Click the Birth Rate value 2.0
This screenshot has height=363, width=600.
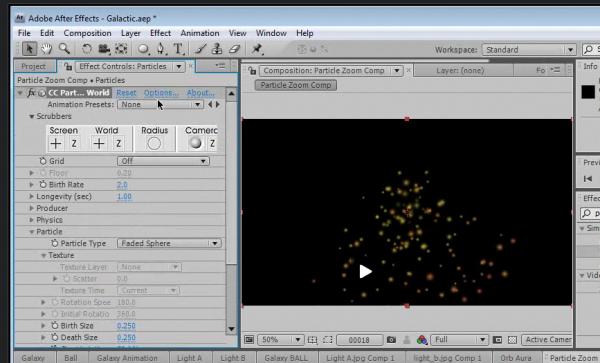coord(122,185)
